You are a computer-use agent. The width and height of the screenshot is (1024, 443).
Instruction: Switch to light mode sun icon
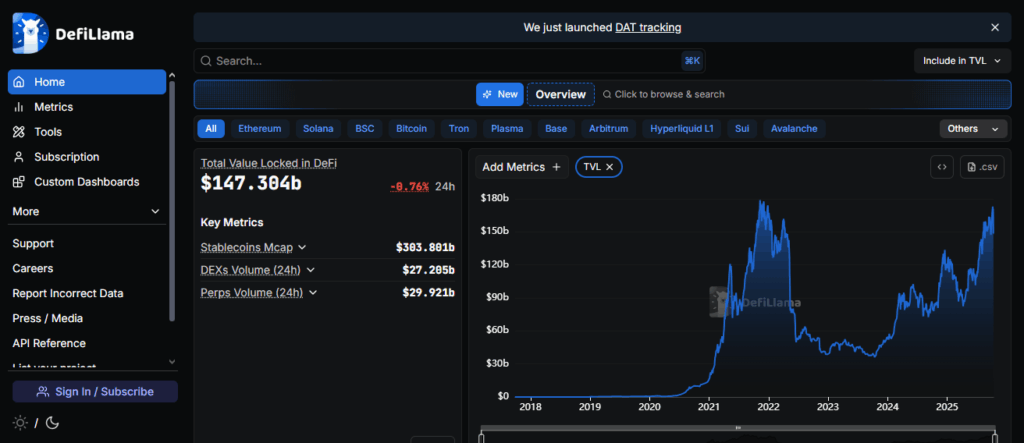20,423
